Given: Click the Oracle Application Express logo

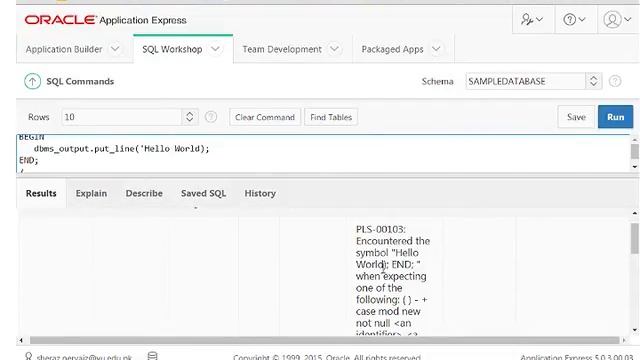Looking at the screenshot, I should pos(105,20).
